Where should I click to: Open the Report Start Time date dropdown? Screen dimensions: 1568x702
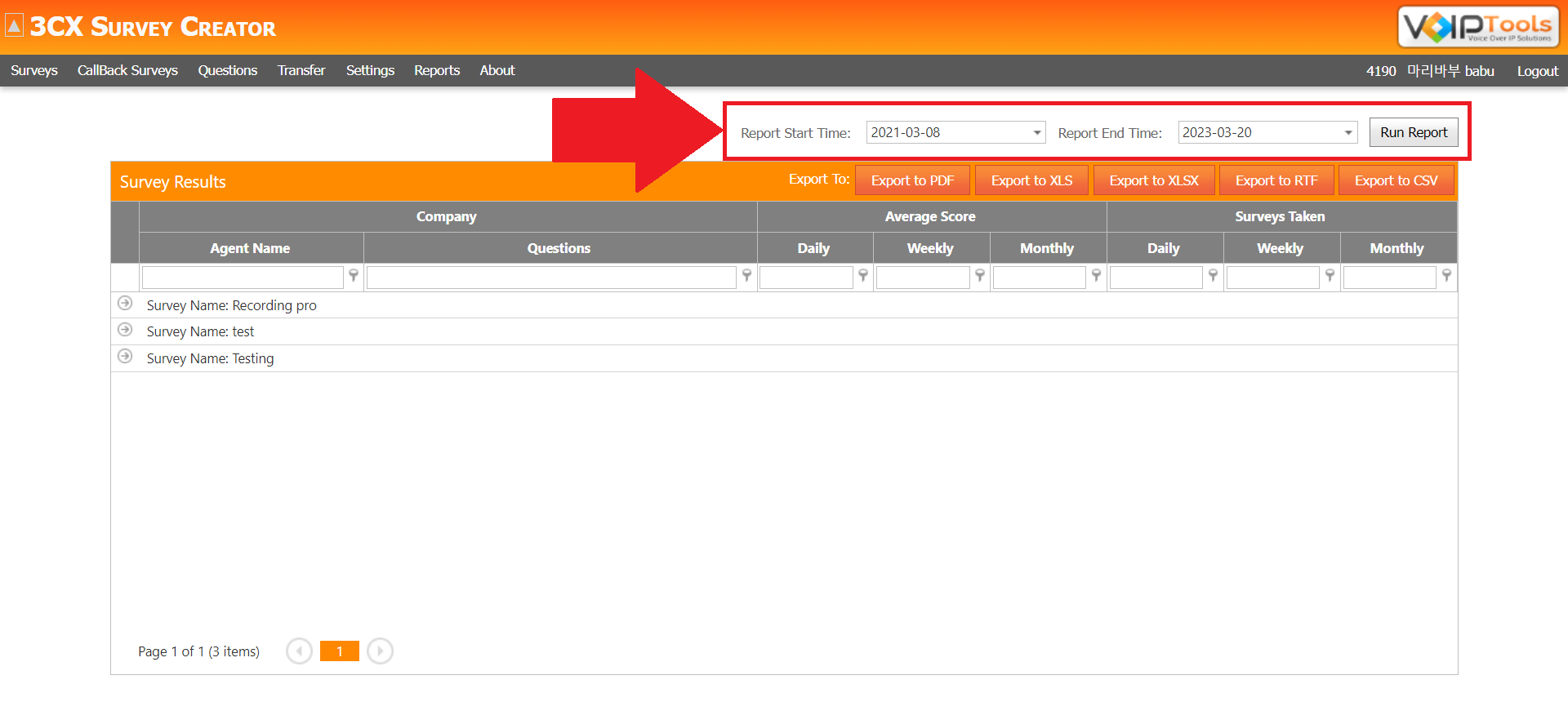[1036, 132]
